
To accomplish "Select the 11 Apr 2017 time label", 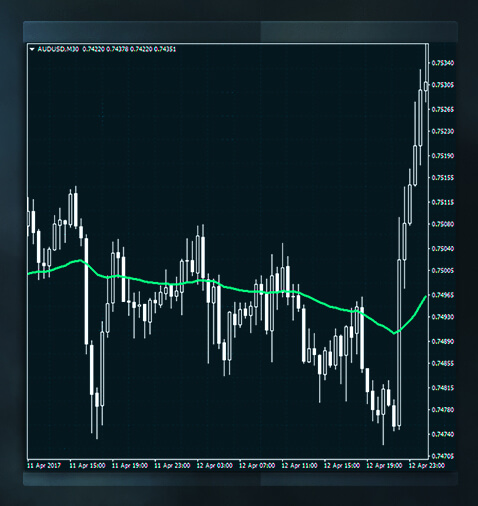I will coord(44,465).
